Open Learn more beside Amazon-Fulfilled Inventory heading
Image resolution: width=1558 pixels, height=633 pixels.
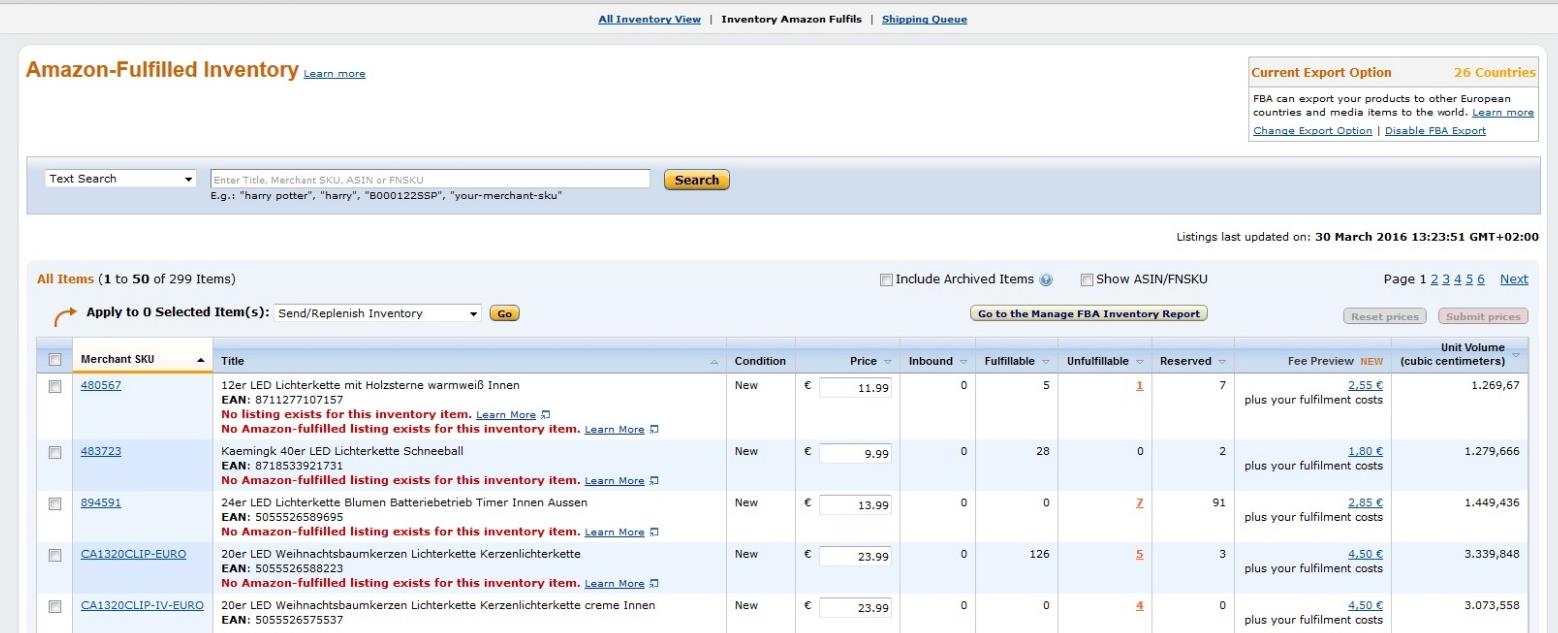click(x=335, y=74)
